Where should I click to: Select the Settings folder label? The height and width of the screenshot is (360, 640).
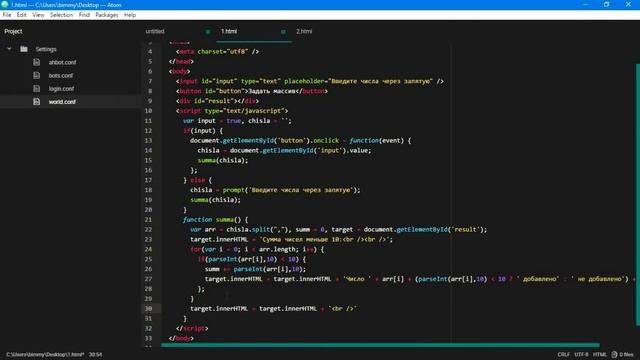[46, 49]
